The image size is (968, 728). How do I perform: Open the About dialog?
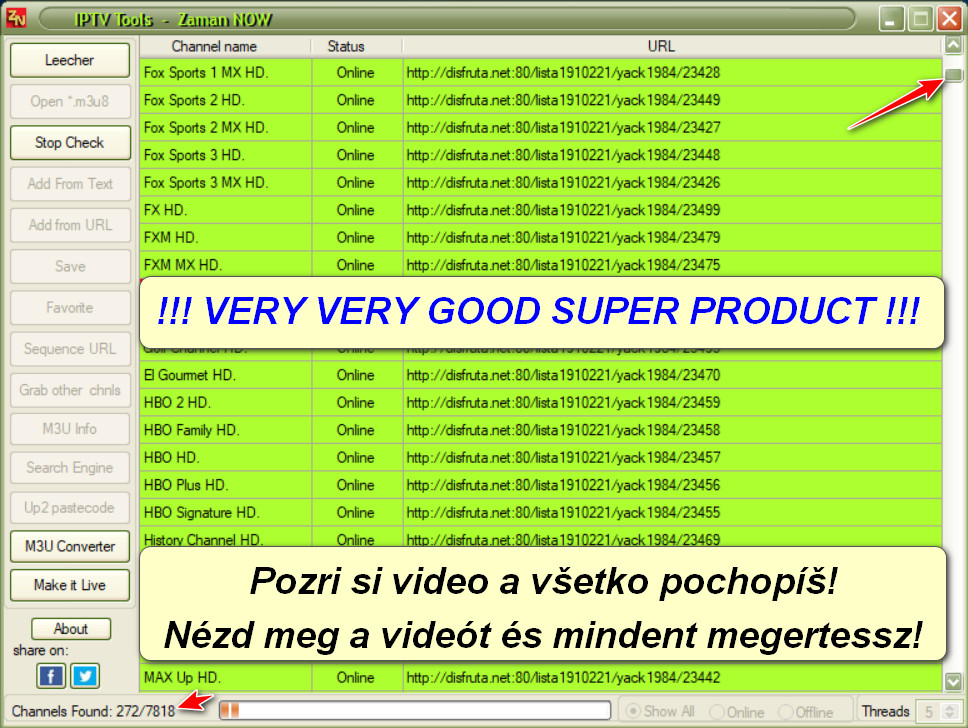point(71,629)
